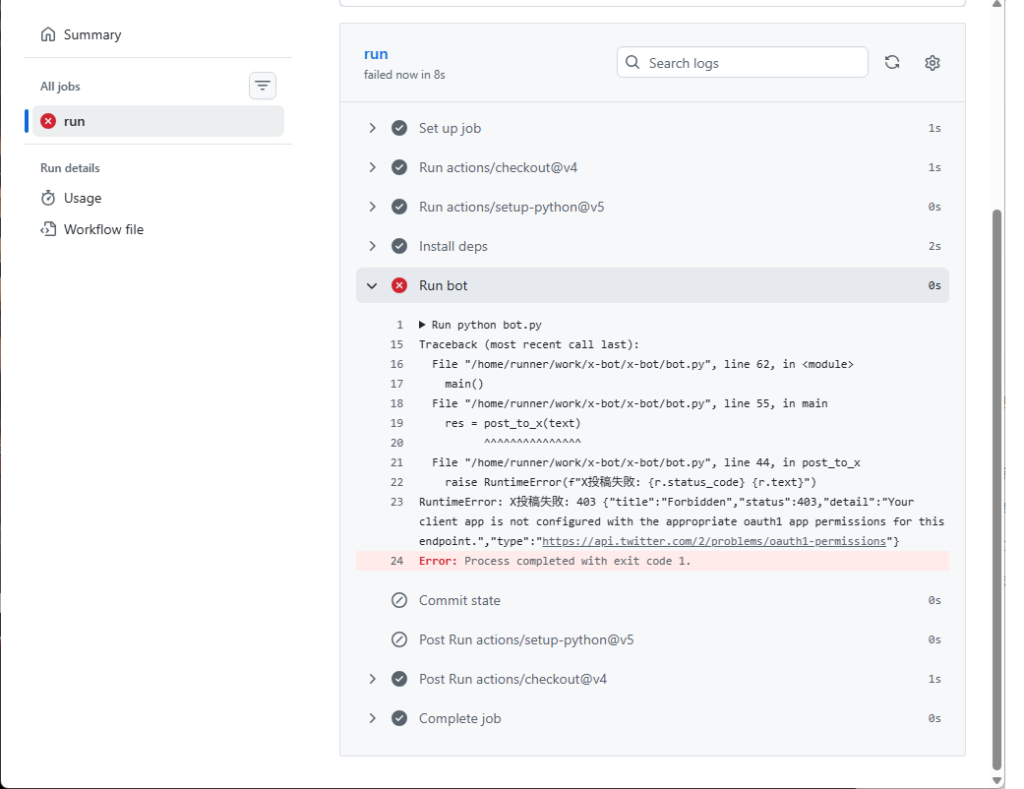Click the run job title heading
Image resolution: width=1024 pixels, height=789 pixels.
pos(376,54)
